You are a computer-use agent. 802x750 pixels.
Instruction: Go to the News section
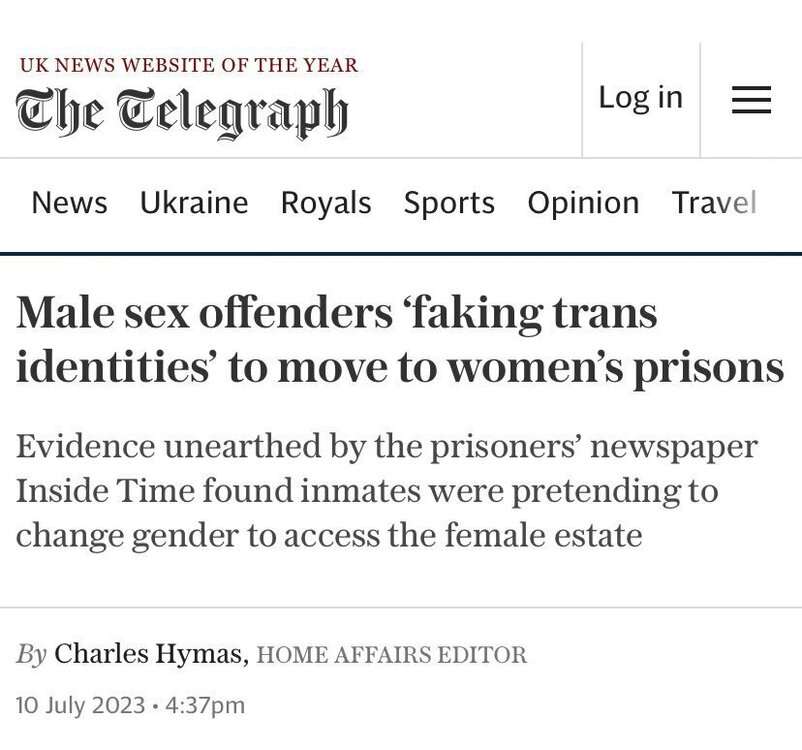69,203
